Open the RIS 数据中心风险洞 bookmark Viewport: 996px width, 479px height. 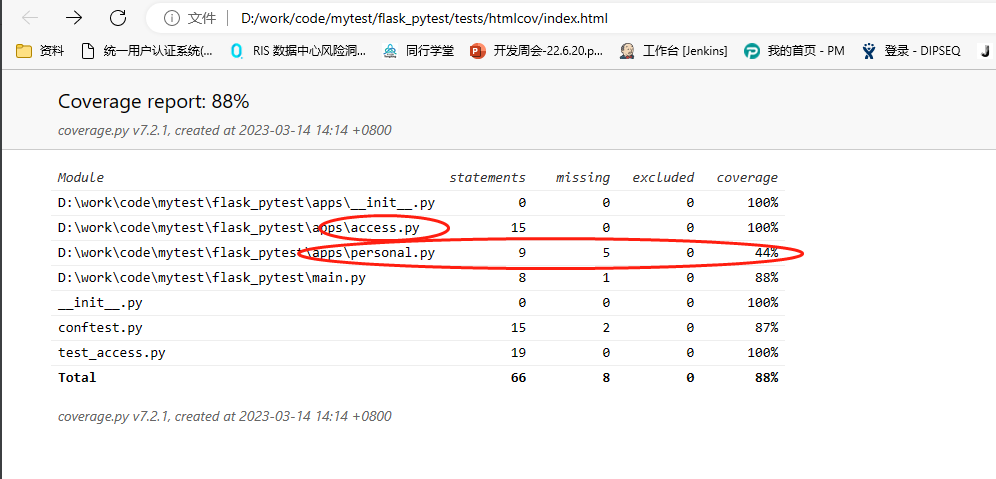(298, 51)
